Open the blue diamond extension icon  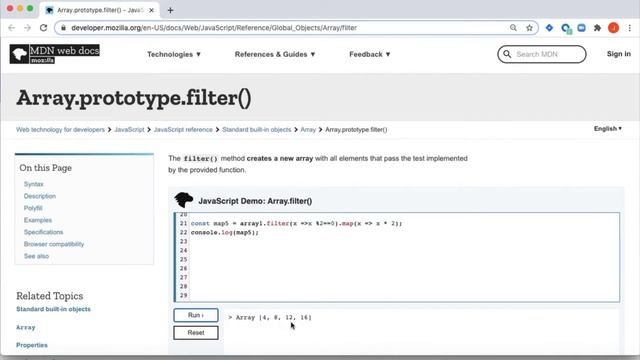tap(549, 28)
